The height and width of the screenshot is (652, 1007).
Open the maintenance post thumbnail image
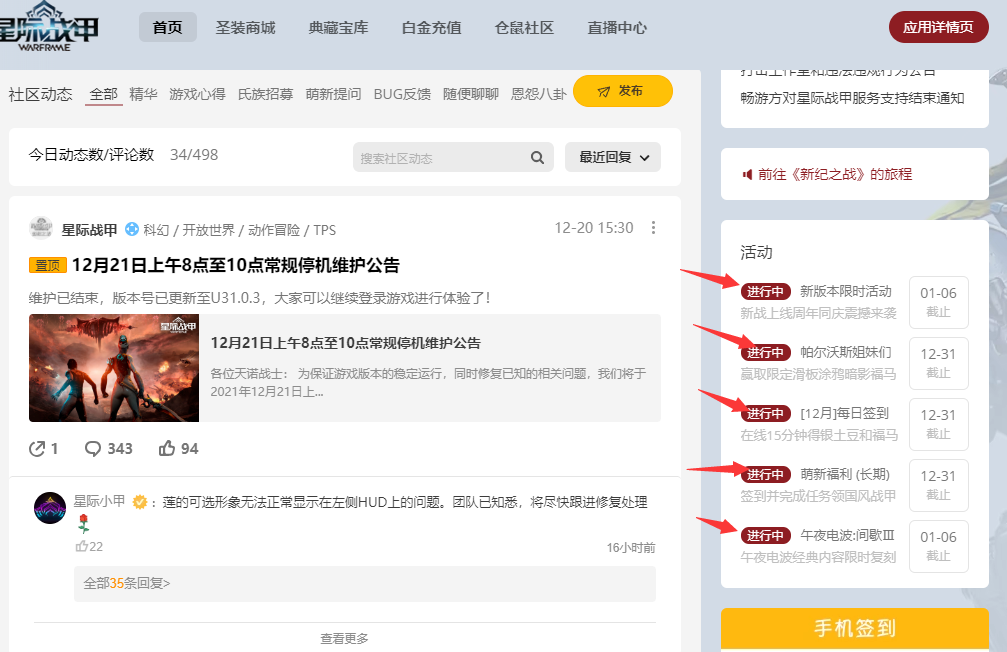[x=114, y=368]
